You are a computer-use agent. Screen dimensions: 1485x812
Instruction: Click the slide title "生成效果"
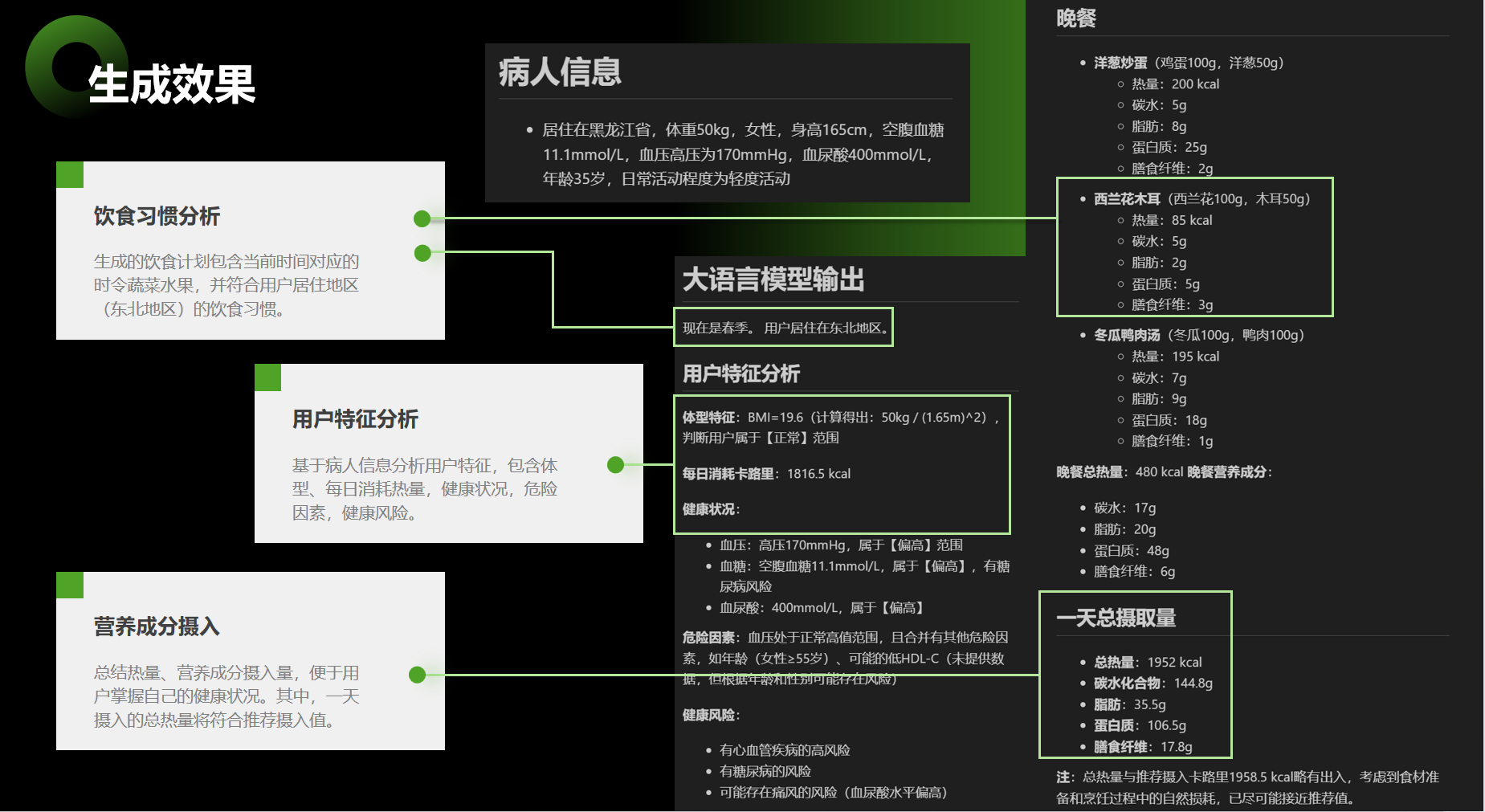coord(171,84)
